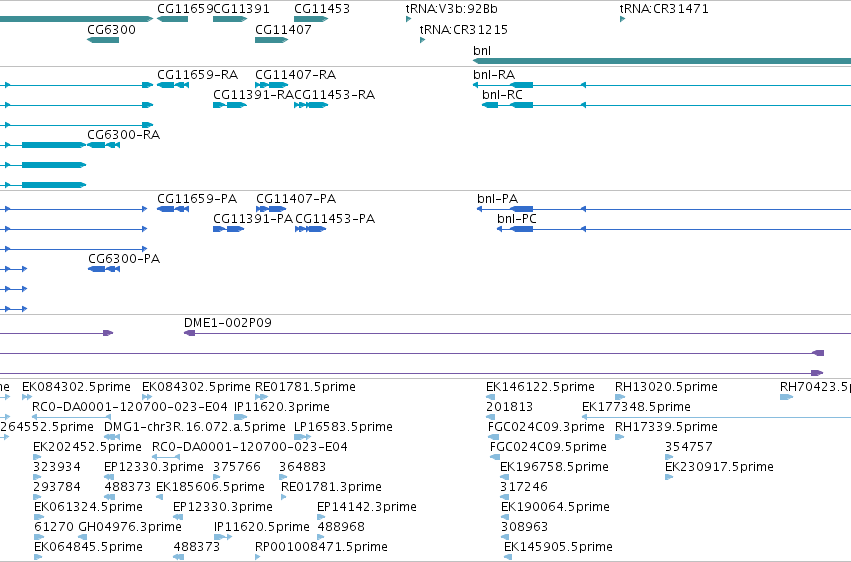Open DMG1-chr3R.16.072.a.5prime label
Screen dimensions: 851x562
point(195,427)
